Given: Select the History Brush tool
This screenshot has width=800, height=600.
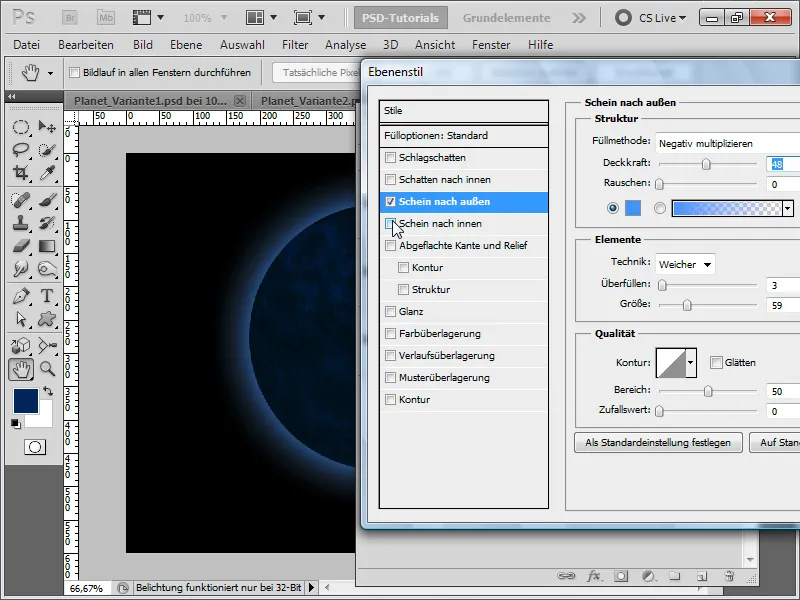Looking at the screenshot, I should click(47, 223).
